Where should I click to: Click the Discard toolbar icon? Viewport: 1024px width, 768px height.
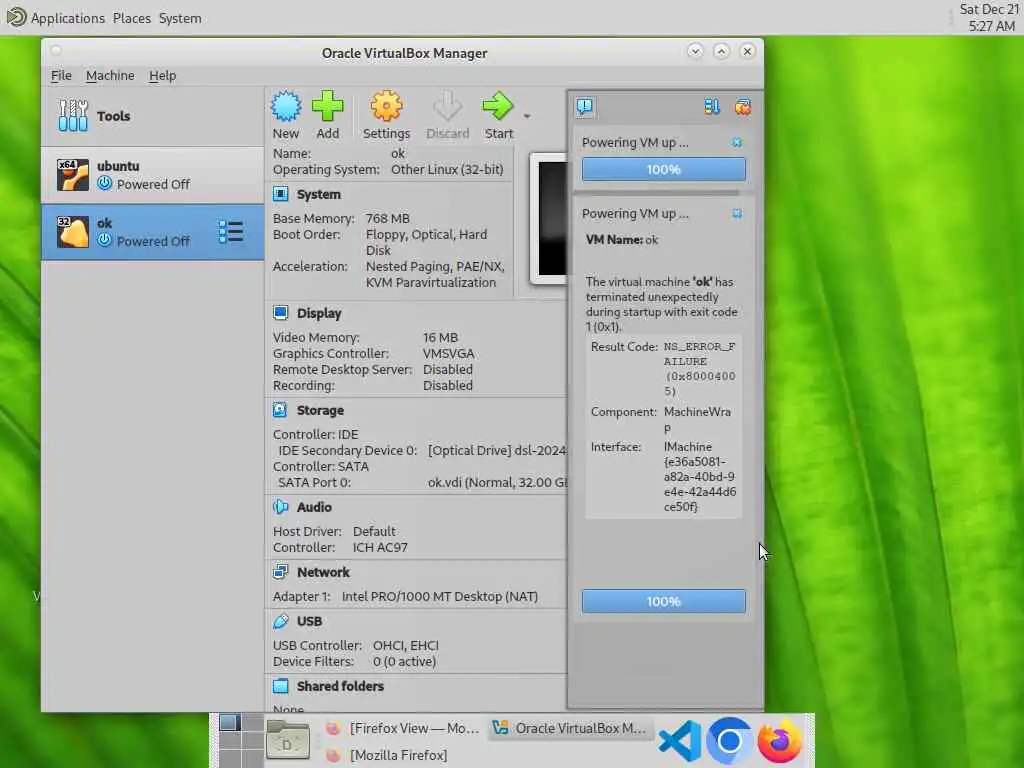click(x=447, y=106)
